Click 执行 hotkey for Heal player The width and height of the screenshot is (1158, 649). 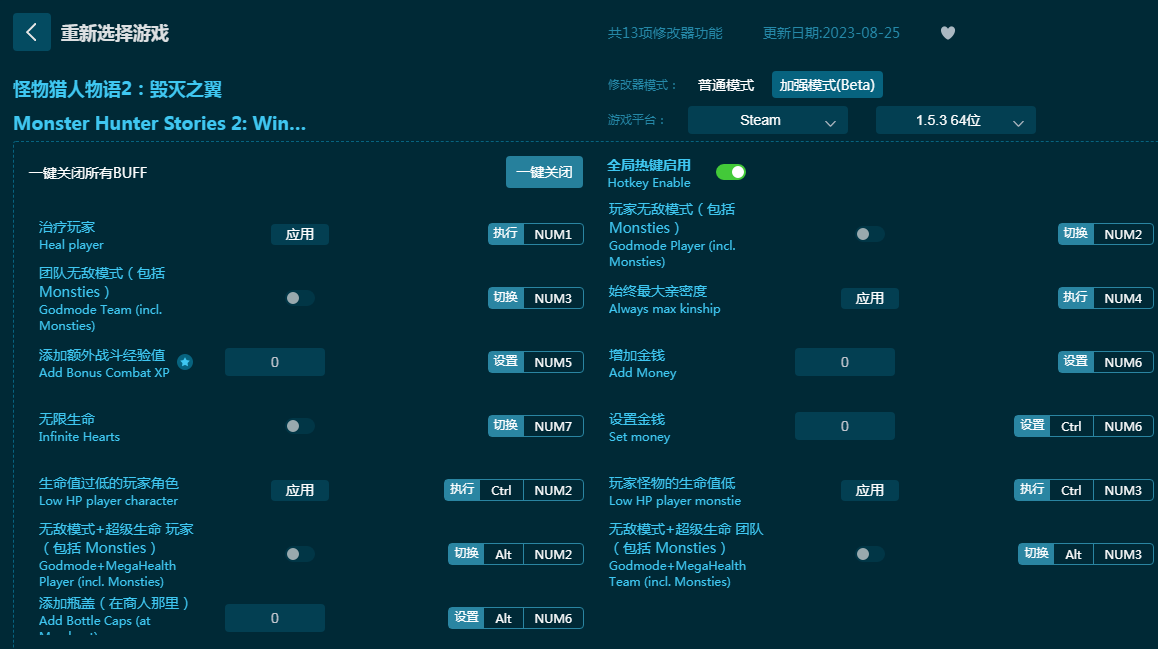[506, 234]
